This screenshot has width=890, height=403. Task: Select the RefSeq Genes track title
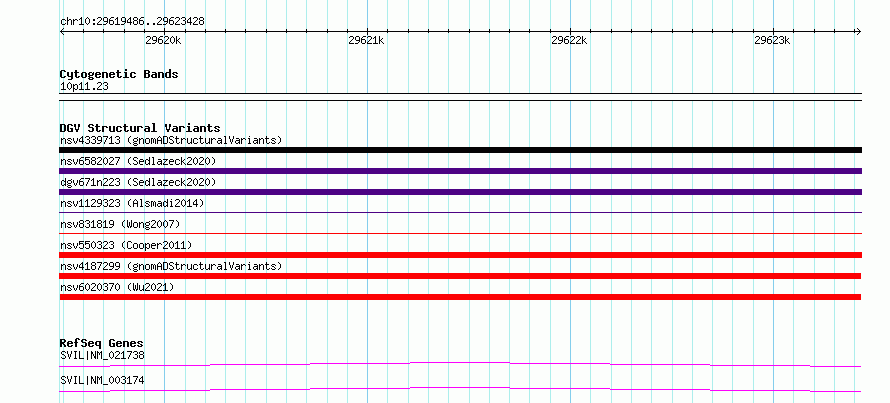102,343
